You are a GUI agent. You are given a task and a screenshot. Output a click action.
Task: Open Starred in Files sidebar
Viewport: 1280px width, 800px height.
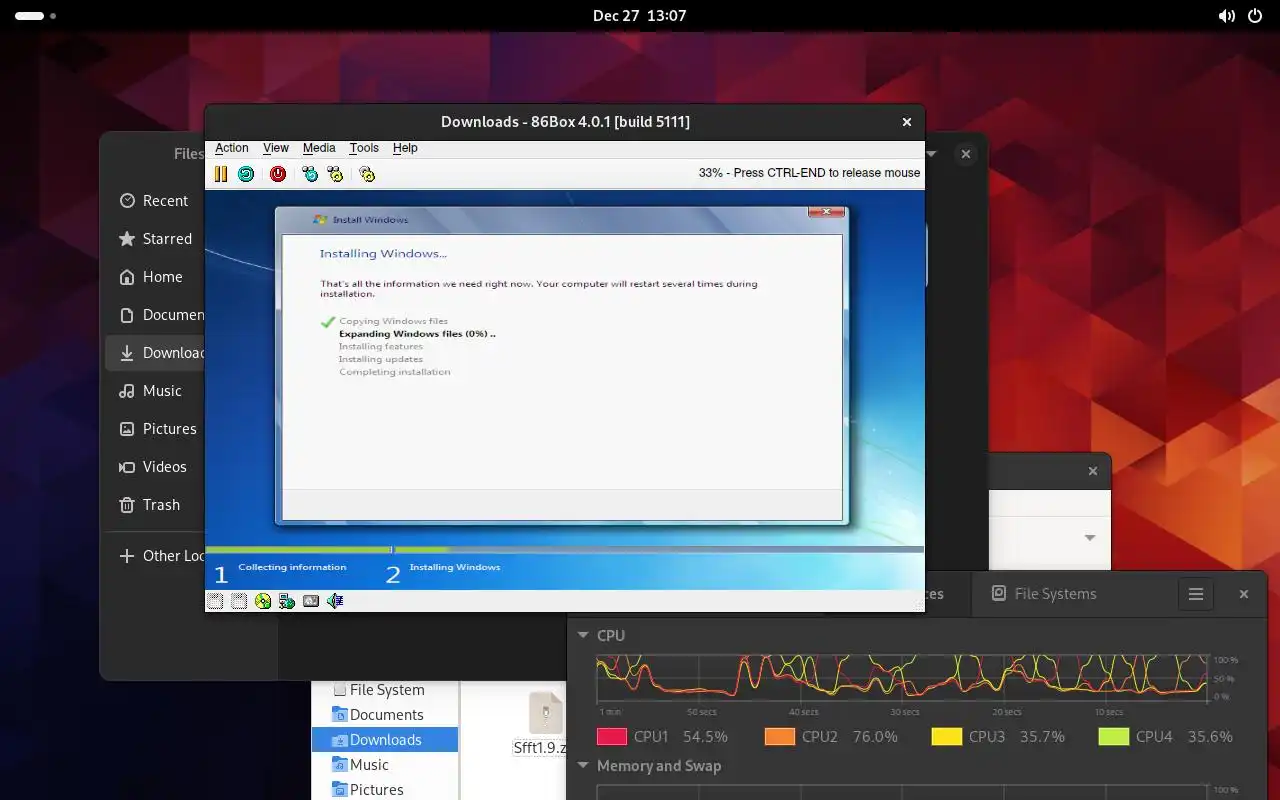pyautogui.click(x=155, y=239)
